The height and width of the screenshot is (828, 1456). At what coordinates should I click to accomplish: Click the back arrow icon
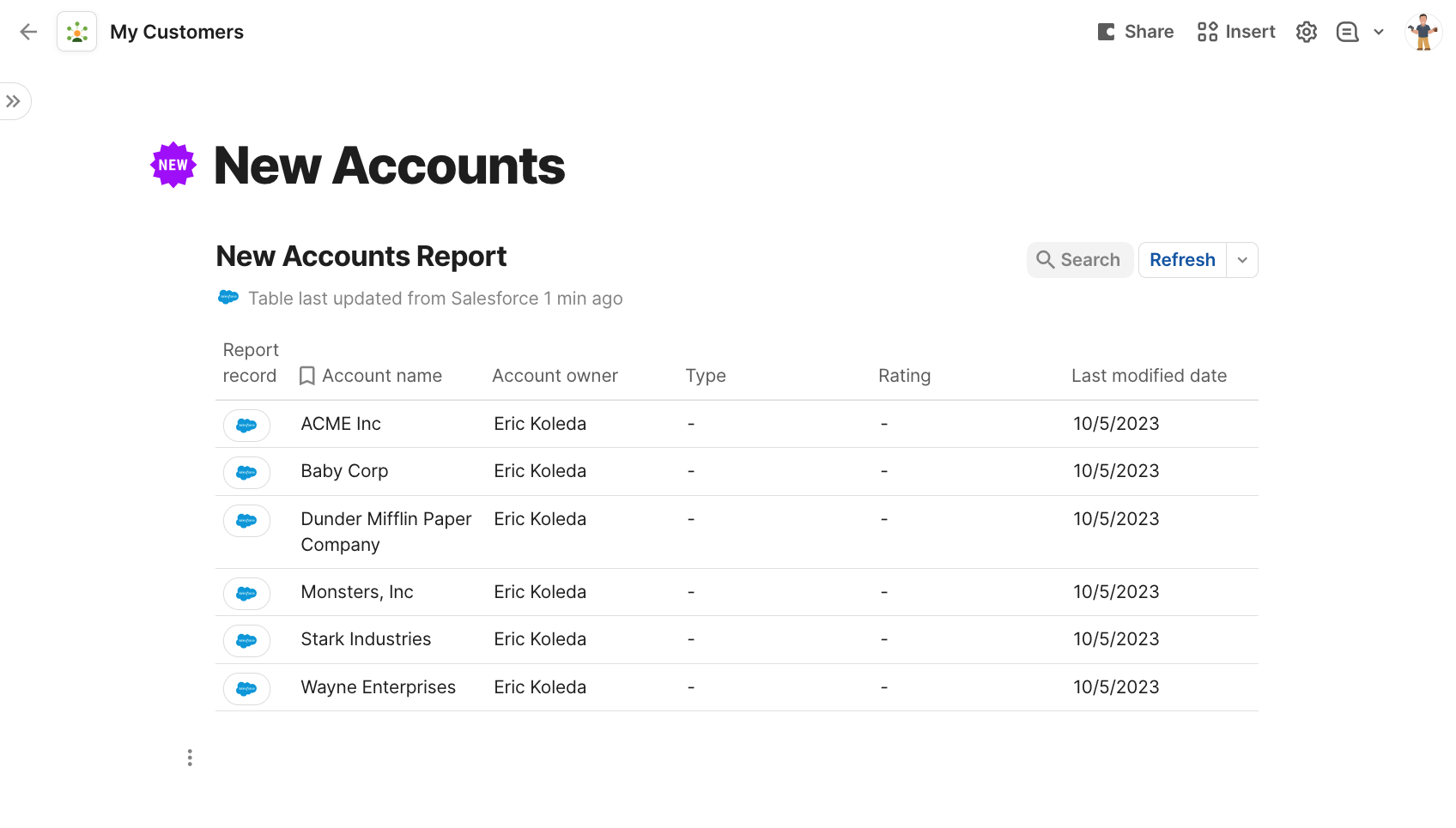pyautogui.click(x=28, y=32)
